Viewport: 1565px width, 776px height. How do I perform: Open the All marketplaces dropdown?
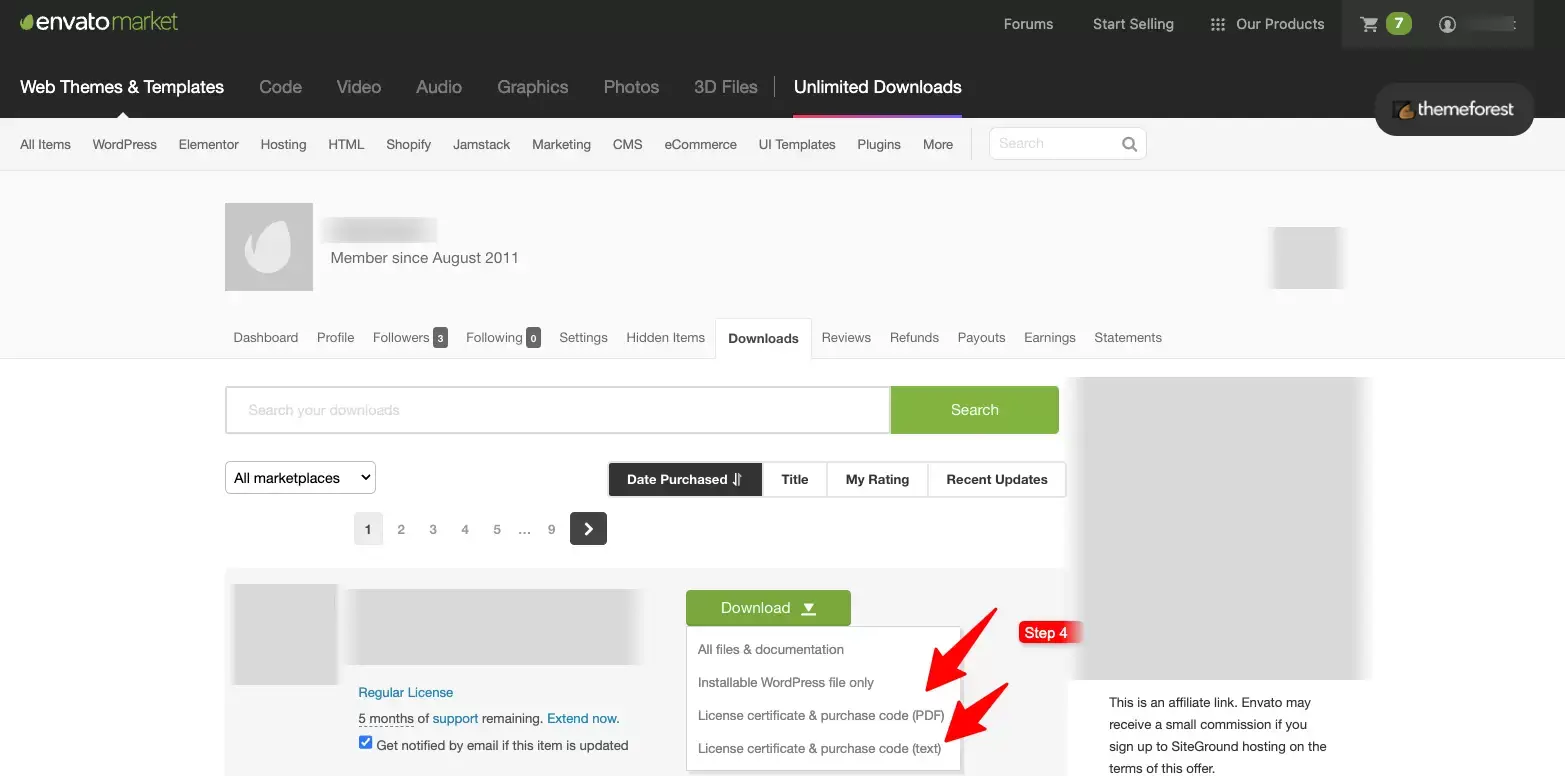click(300, 478)
